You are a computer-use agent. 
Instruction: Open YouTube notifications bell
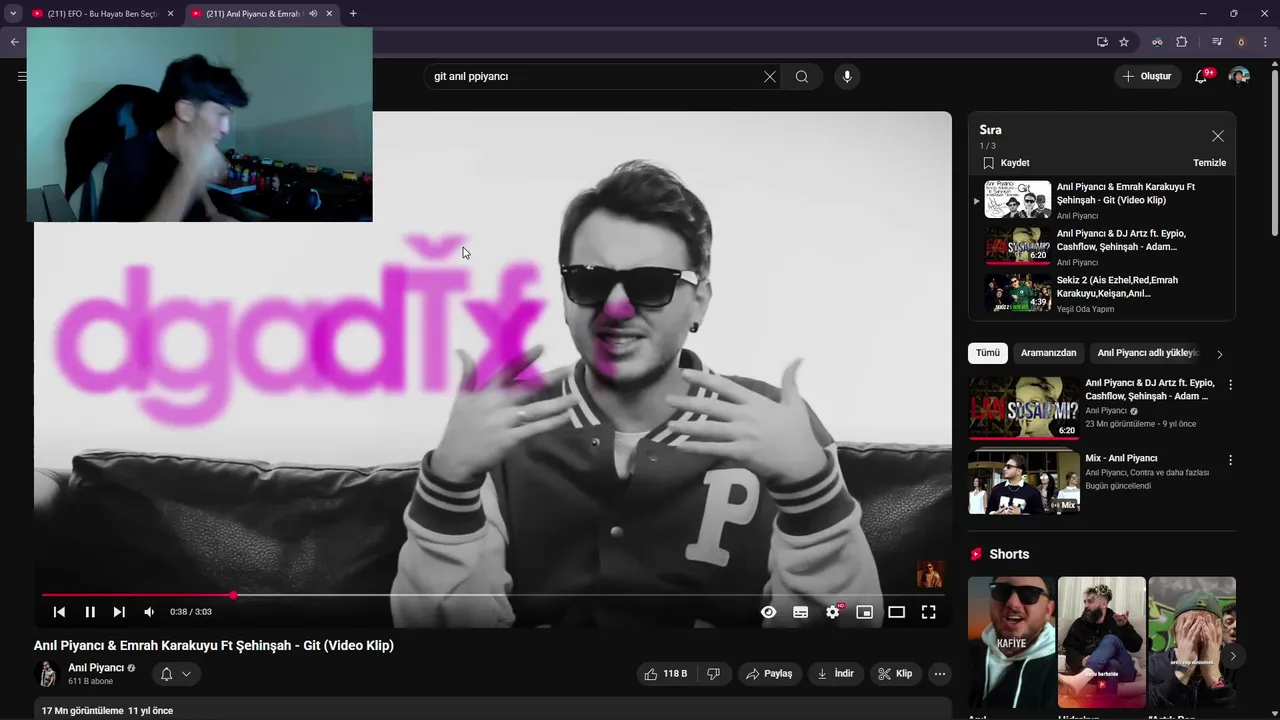(x=1202, y=77)
